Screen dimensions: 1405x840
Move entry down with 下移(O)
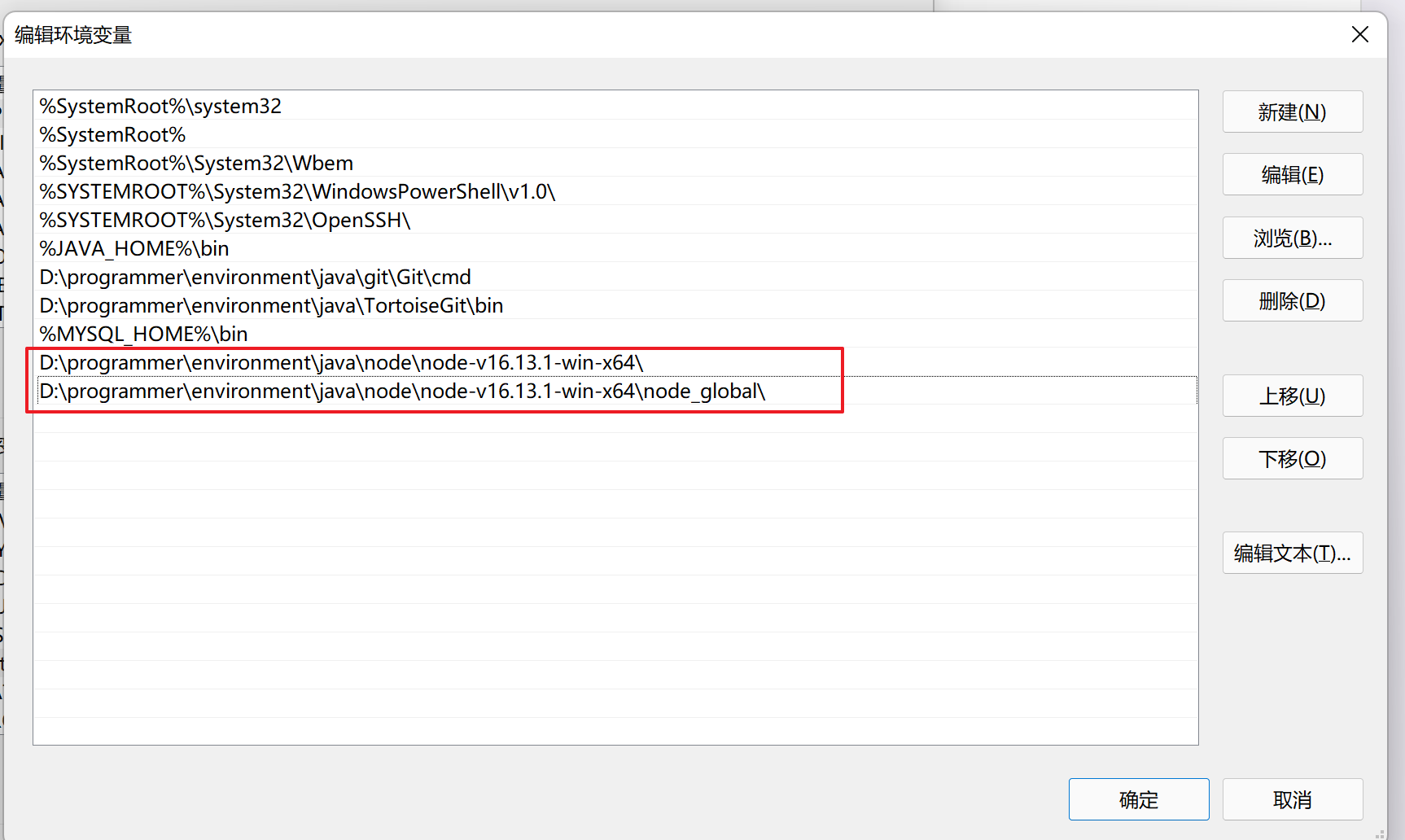[1292, 457]
